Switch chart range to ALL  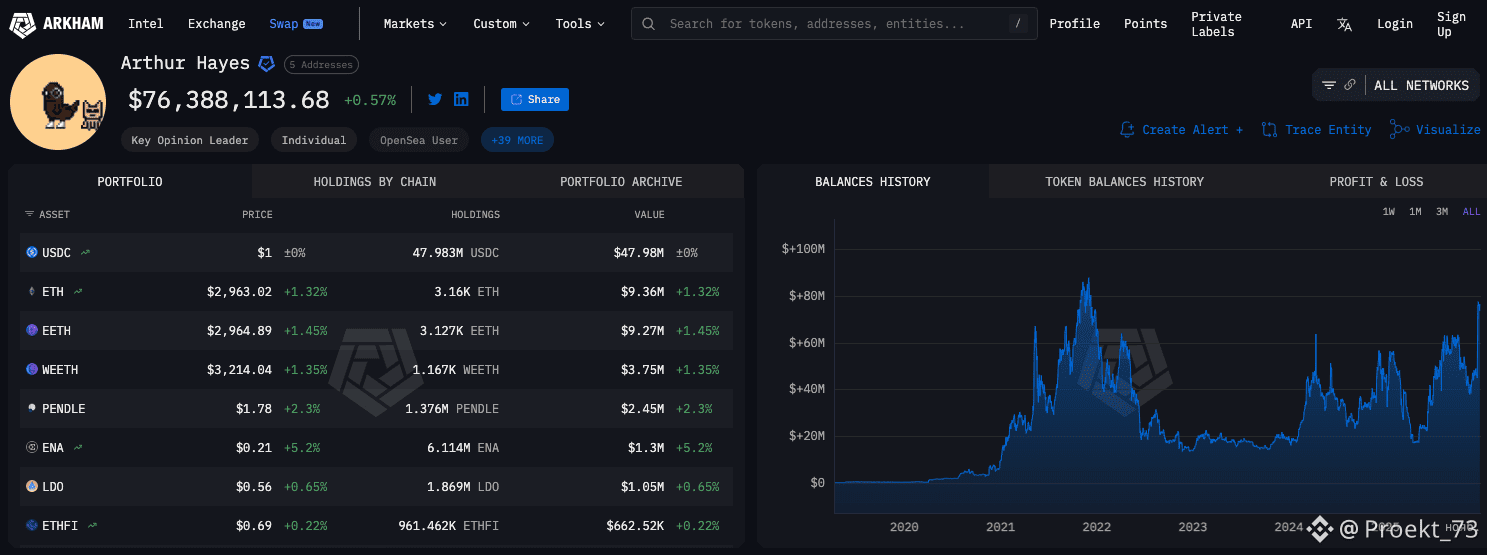point(1471,212)
